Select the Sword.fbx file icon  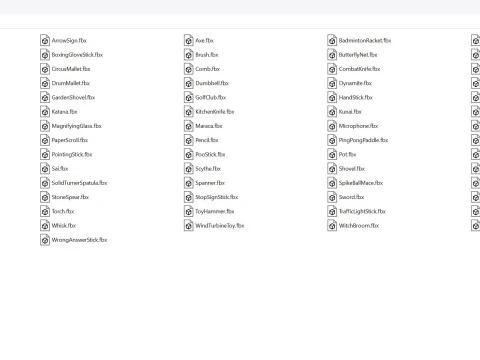[332, 197]
